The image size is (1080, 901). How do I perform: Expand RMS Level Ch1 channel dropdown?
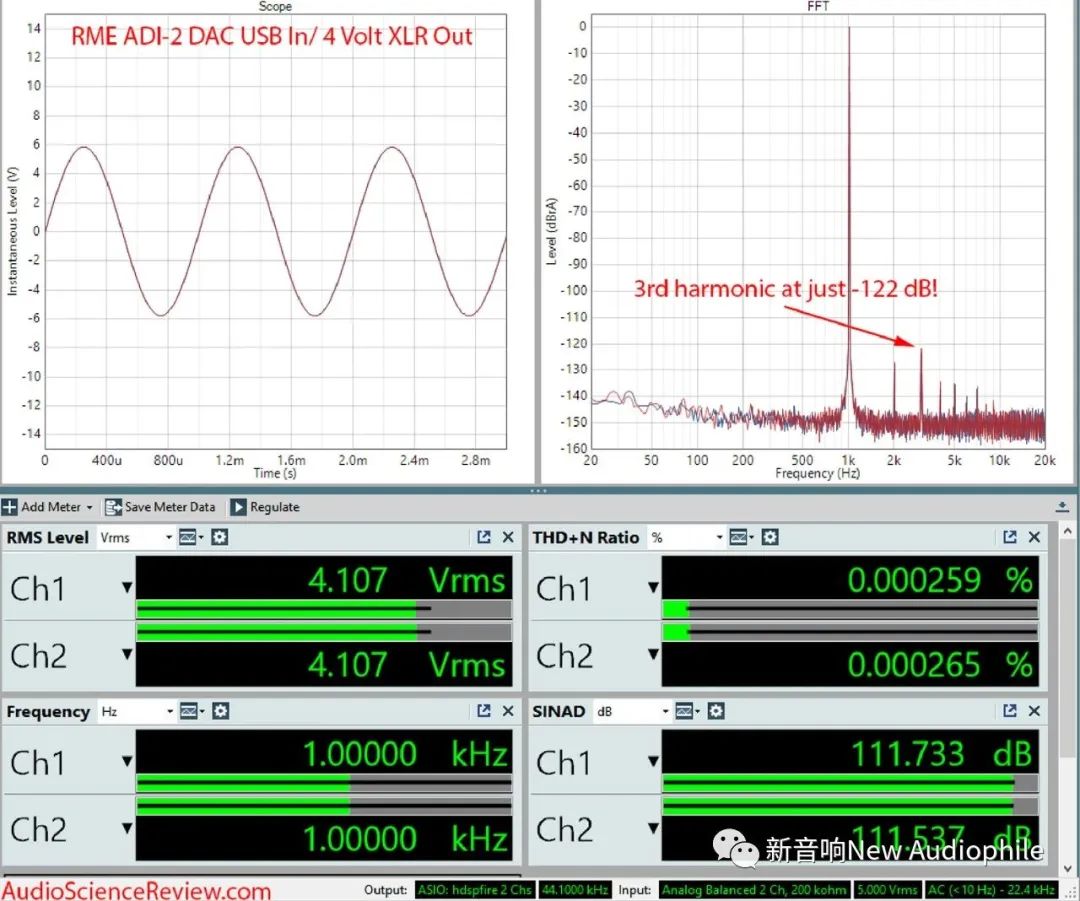click(127, 588)
